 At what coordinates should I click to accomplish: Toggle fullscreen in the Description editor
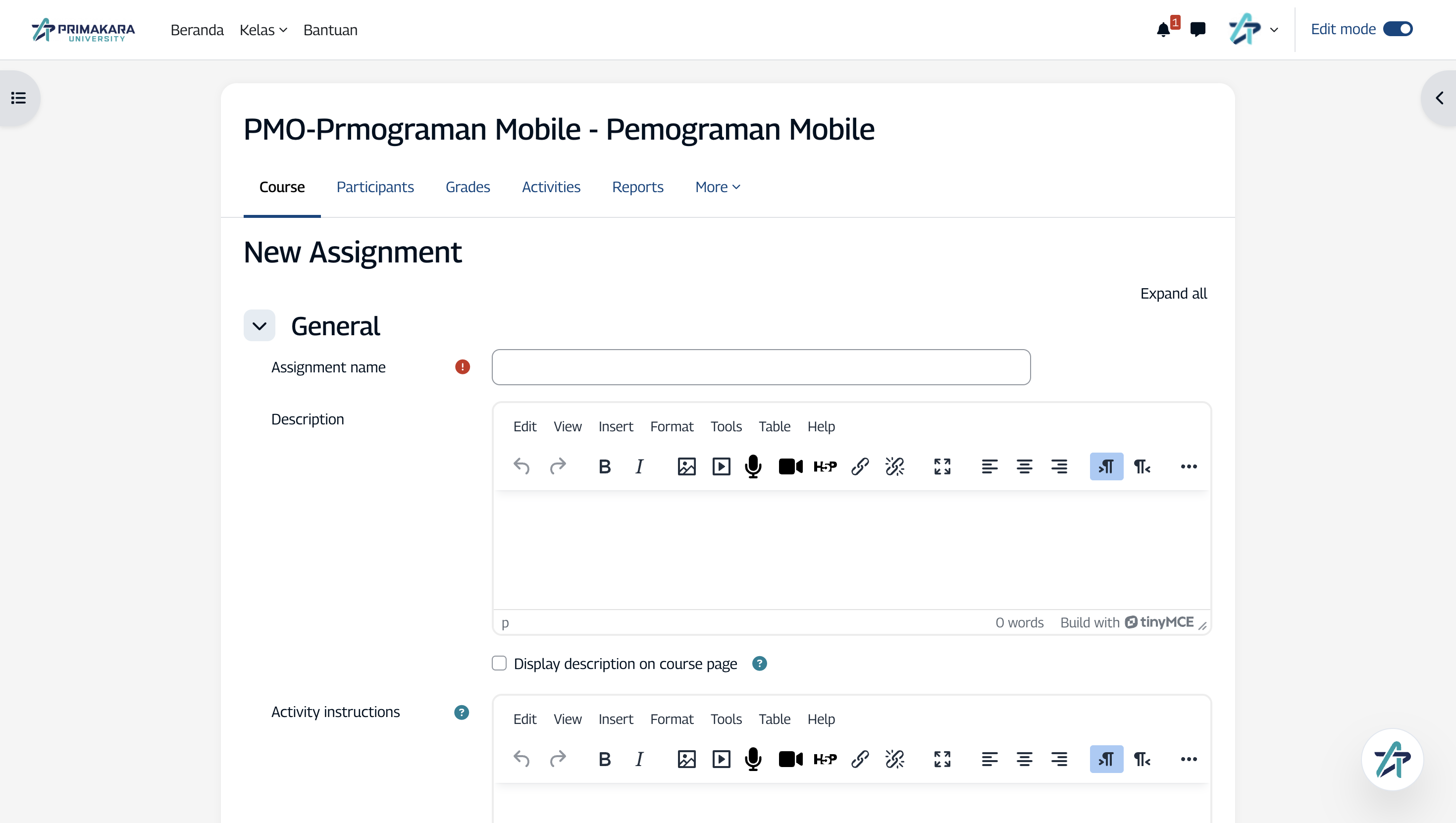point(942,466)
